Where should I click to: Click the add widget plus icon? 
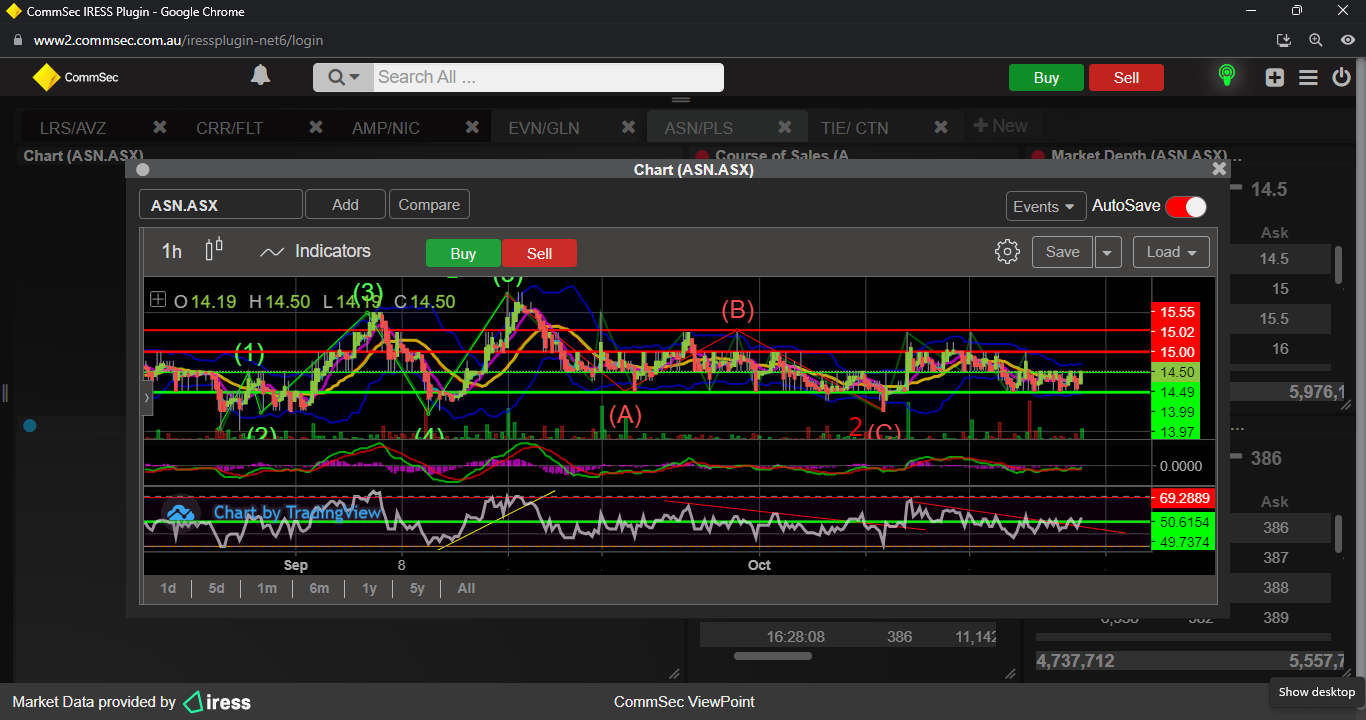click(x=1274, y=77)
